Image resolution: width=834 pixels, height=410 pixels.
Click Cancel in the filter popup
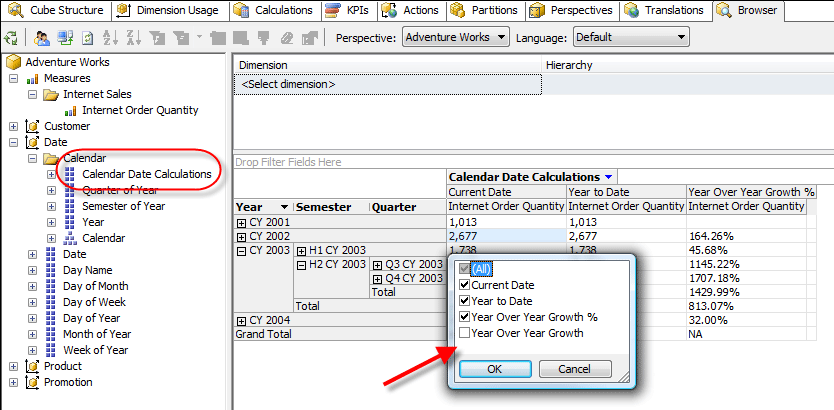[x=575, y=369]
